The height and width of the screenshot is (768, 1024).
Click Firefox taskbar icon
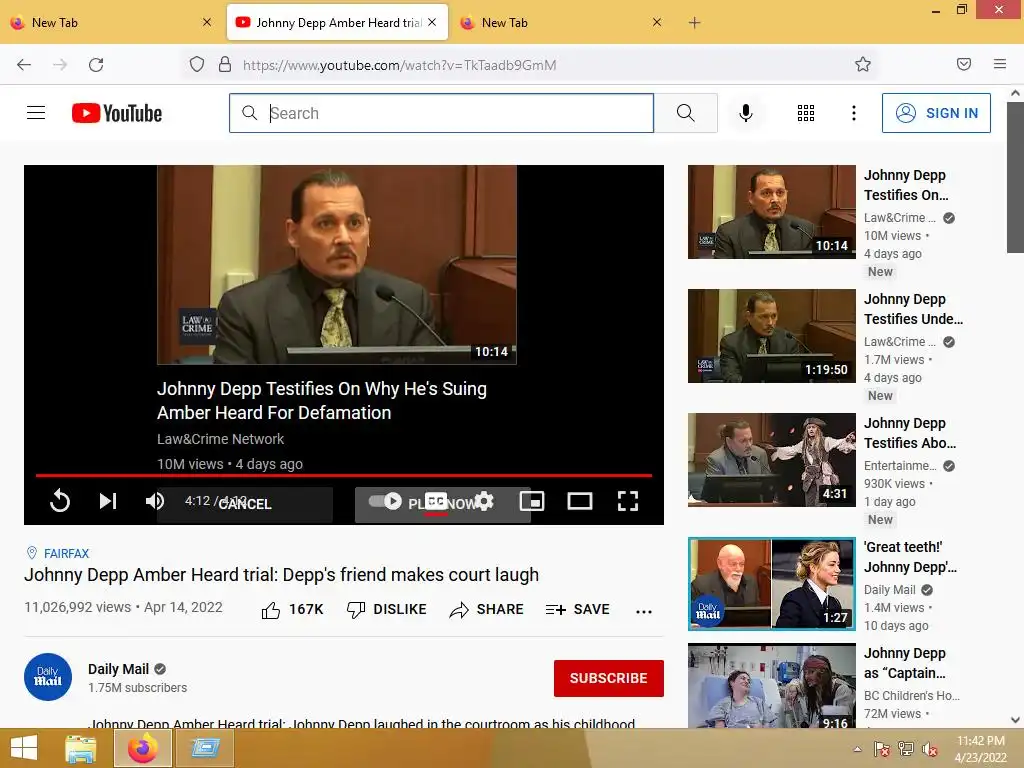point(143,748)
